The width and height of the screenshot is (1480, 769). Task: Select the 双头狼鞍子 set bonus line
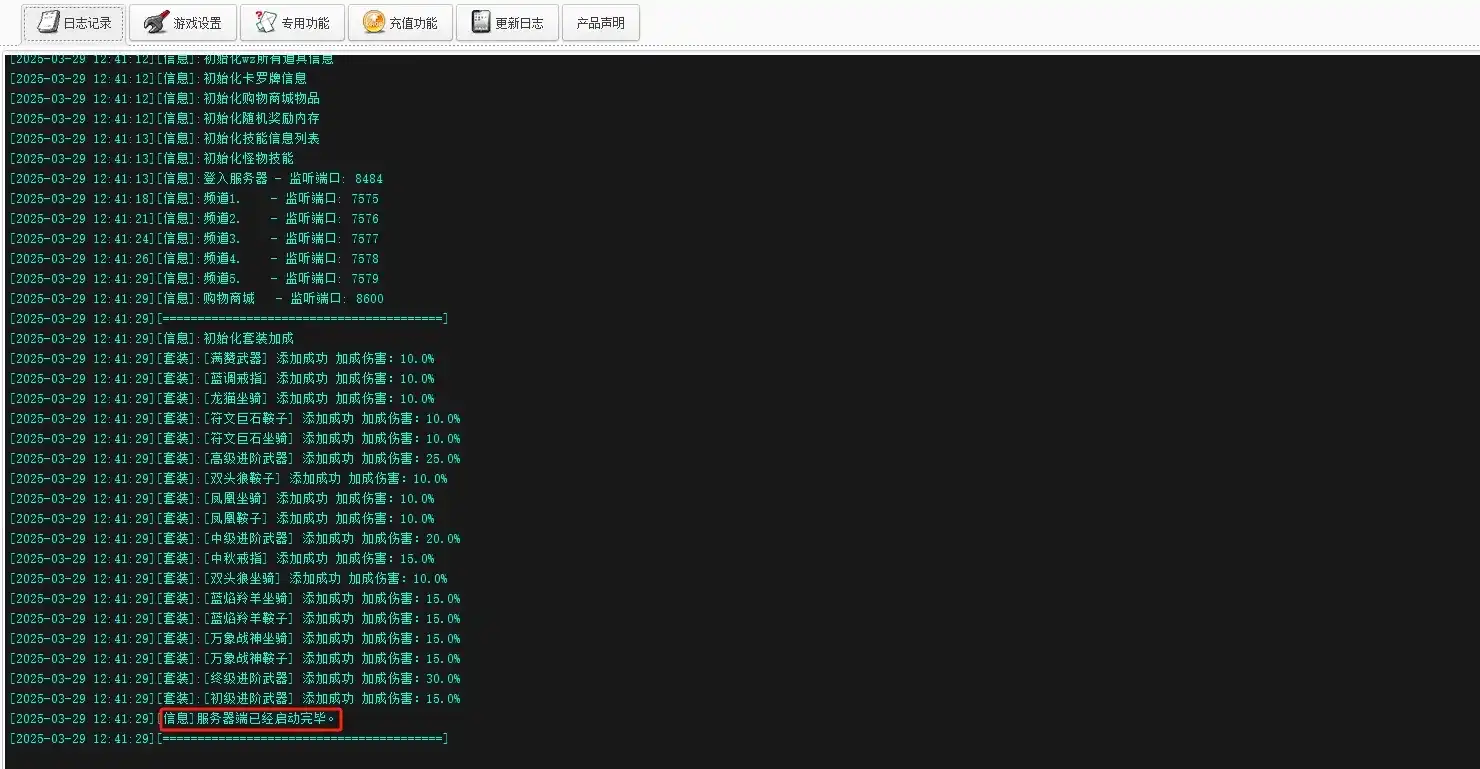(228, 478)
